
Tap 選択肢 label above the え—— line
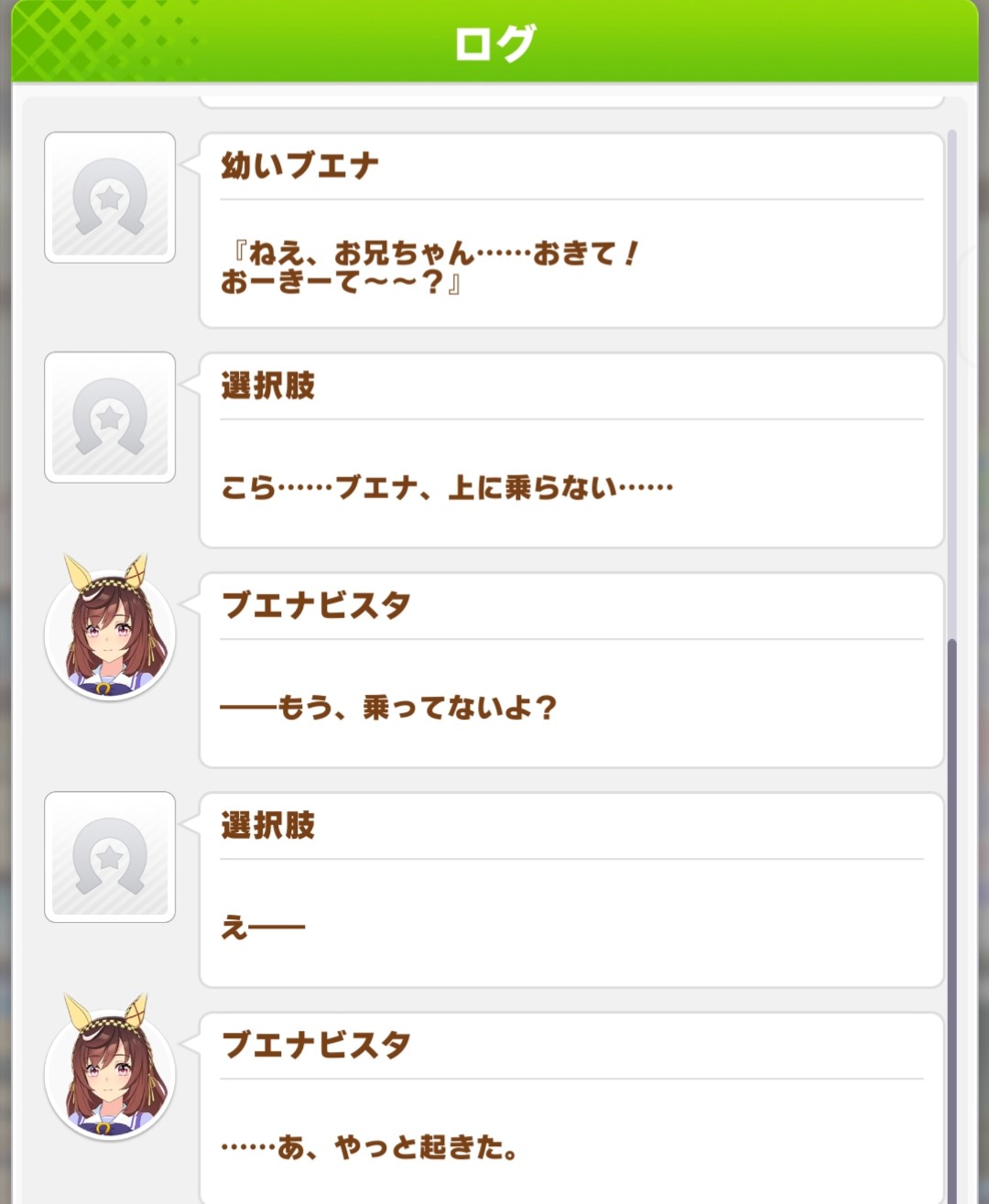(268, 825)
